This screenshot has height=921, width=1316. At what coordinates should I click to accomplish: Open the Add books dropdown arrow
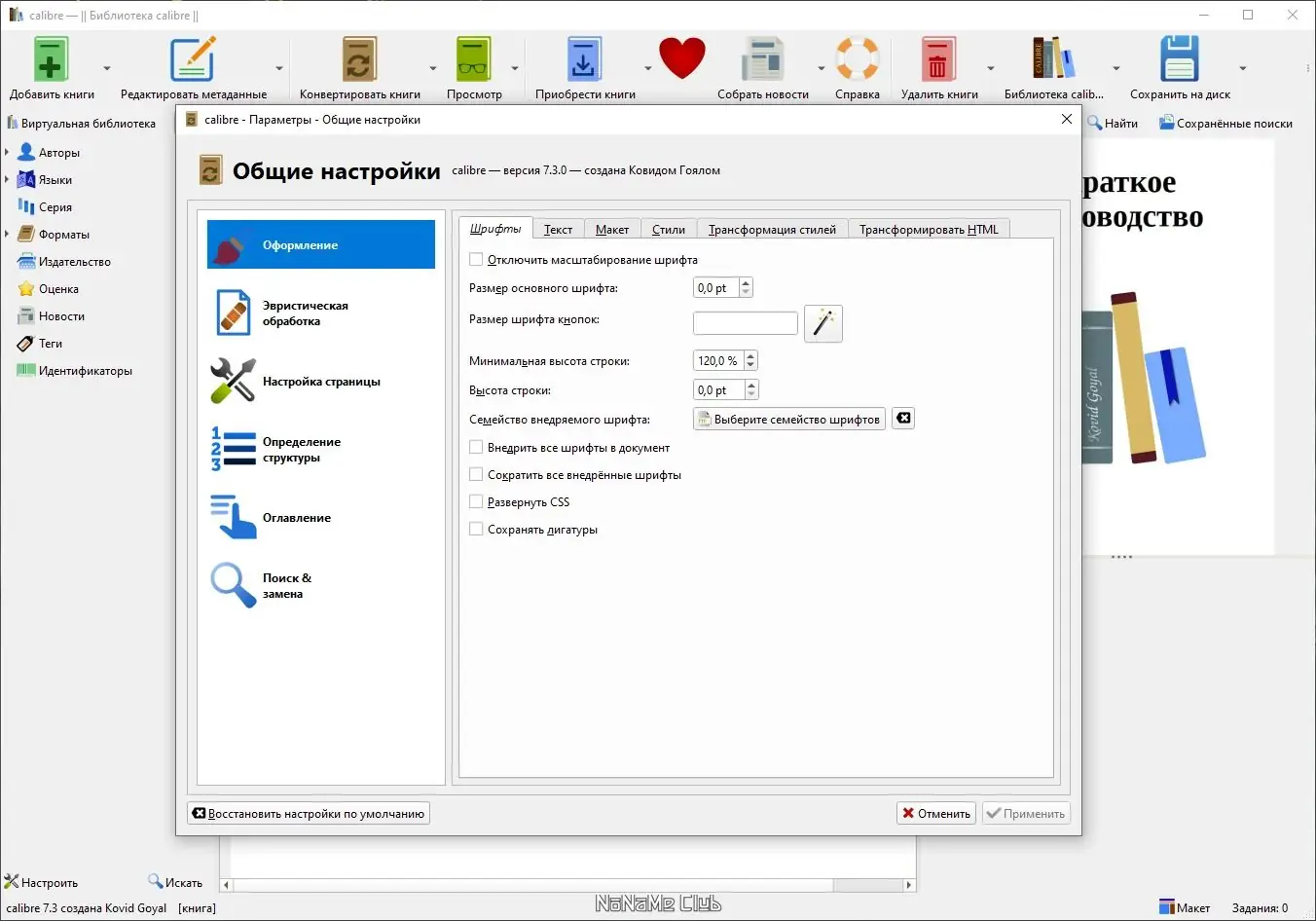coord(107,68)
